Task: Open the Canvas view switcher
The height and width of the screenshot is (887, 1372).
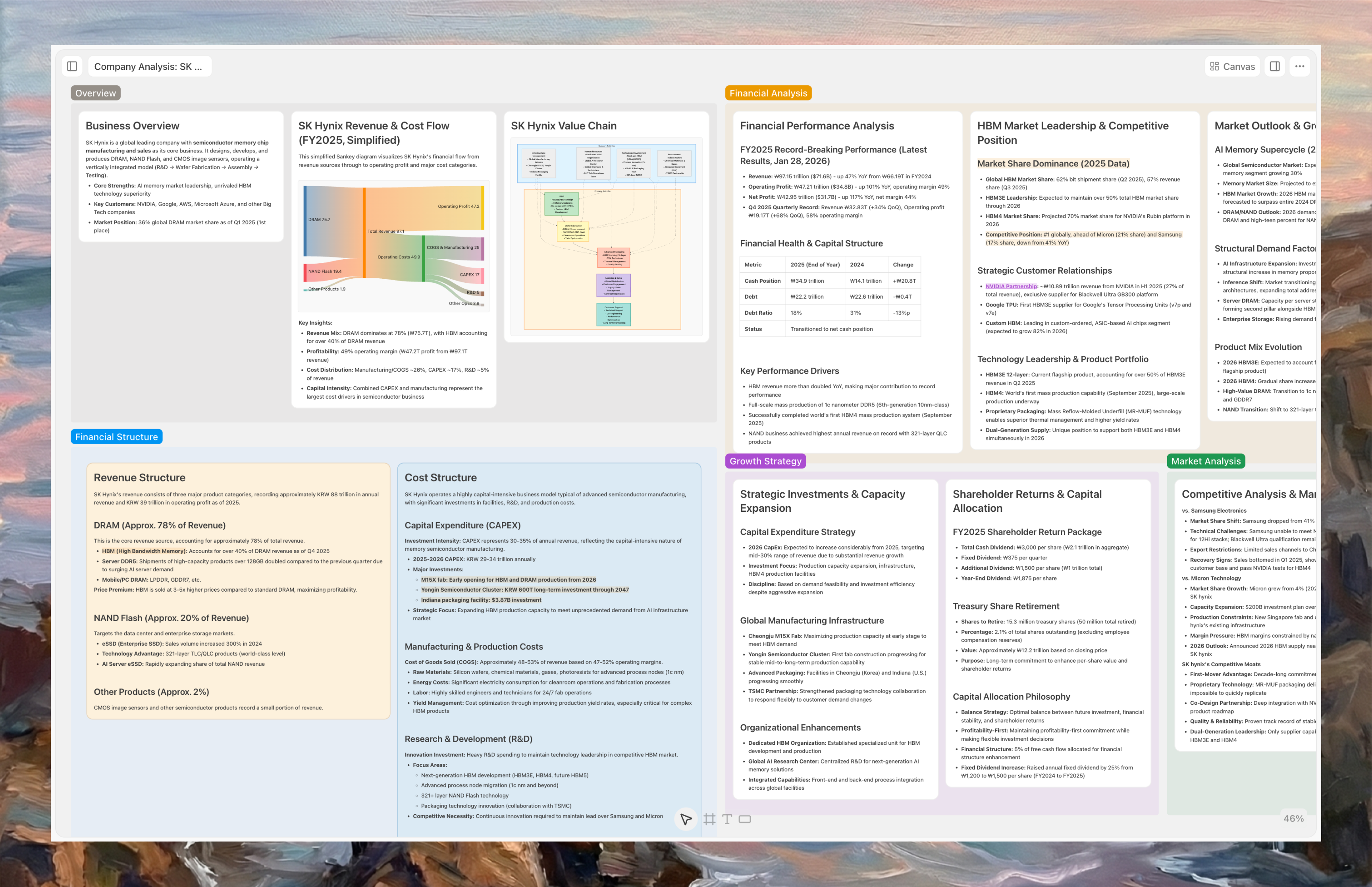Action: [1232, 66]
